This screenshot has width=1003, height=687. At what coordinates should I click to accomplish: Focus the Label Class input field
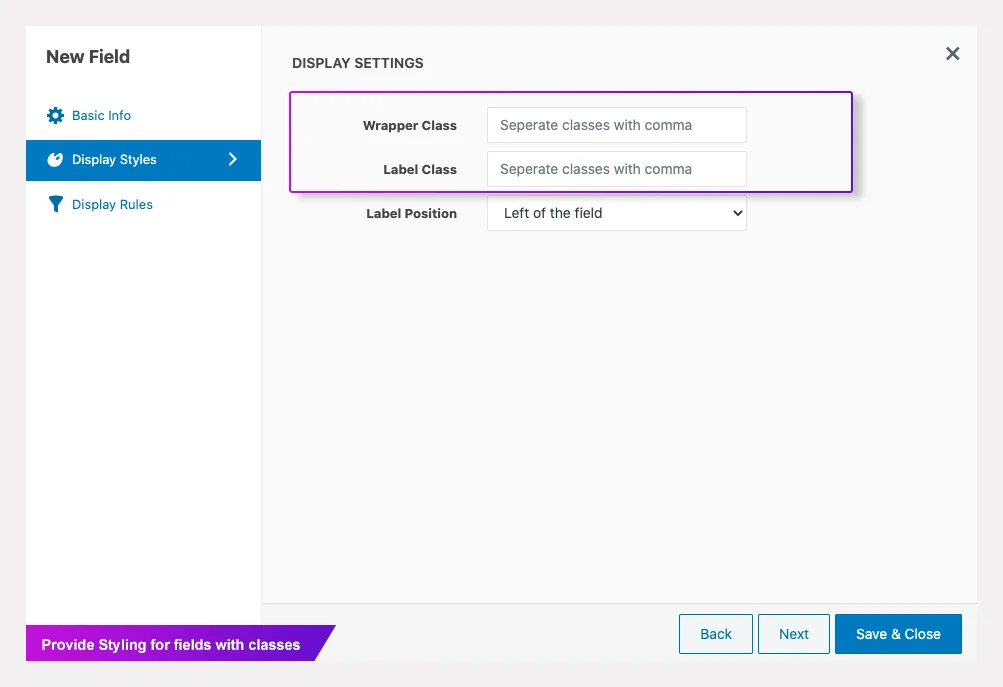point(617,170)
